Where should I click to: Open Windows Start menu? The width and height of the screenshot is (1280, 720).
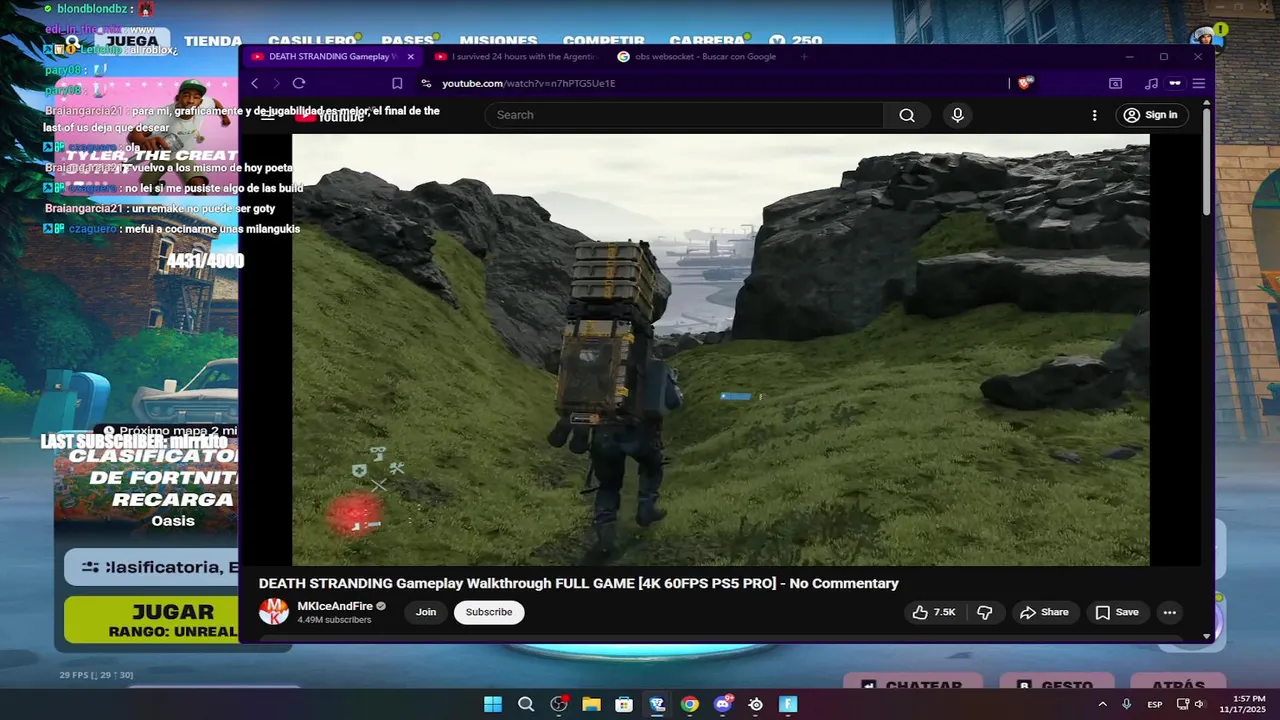(493, 704)
